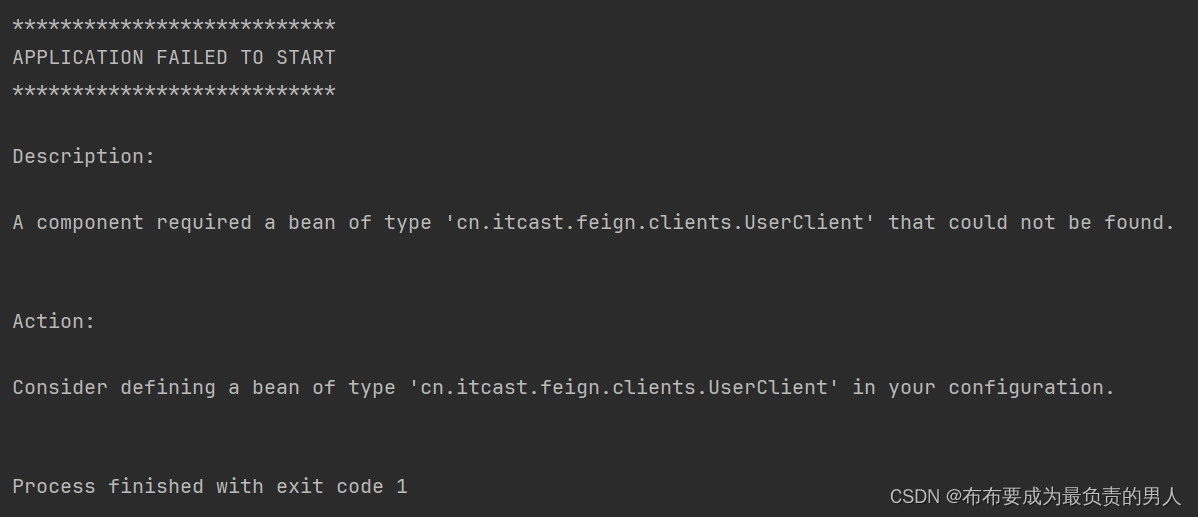
Task: Click the word 'Consider' in the action line
Action: click(60, 388)
